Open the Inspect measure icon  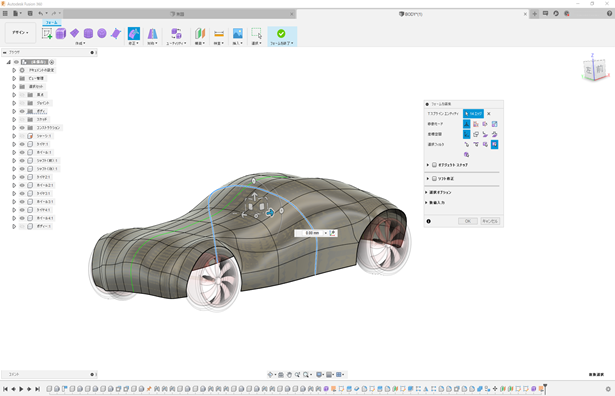point(219,33)
